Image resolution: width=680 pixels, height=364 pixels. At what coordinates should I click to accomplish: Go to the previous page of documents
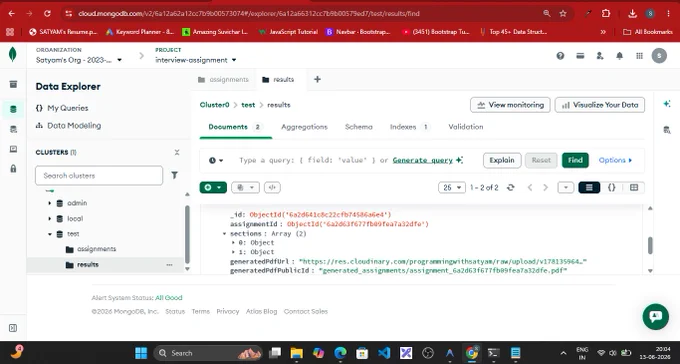[x=530, y=187]
